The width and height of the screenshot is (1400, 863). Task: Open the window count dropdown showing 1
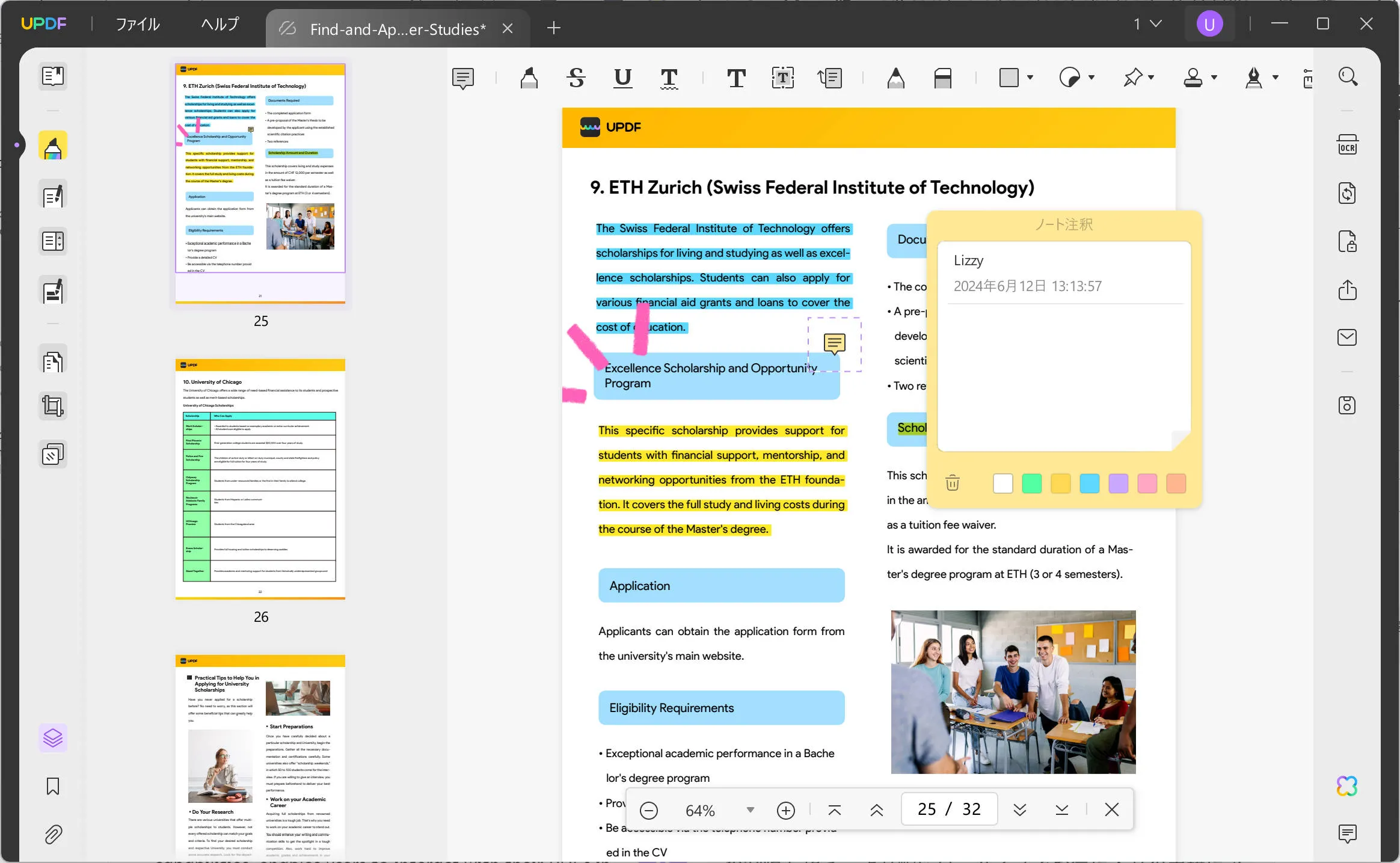click(x=1147, y=24)
